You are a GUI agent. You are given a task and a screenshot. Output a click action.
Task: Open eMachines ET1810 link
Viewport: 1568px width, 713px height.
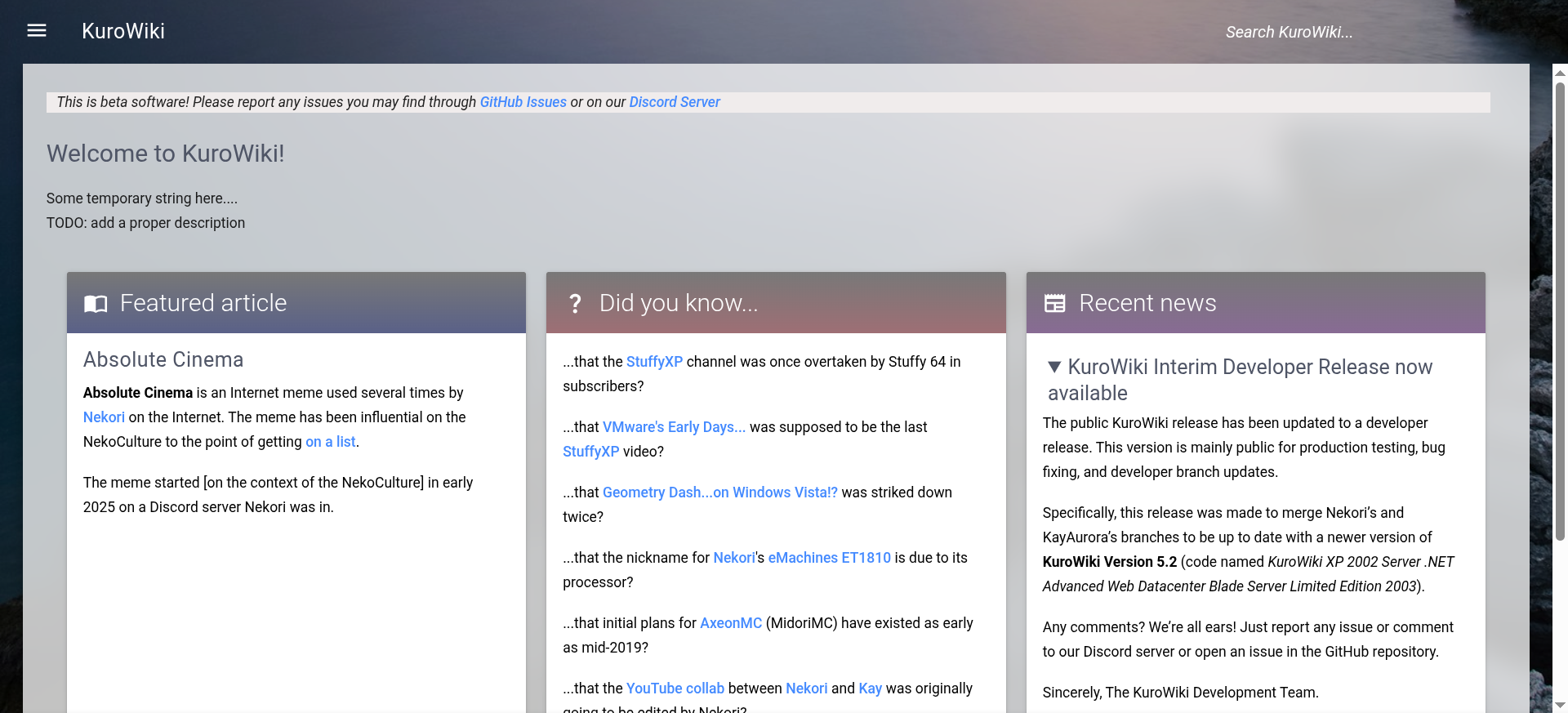[829, 558]
